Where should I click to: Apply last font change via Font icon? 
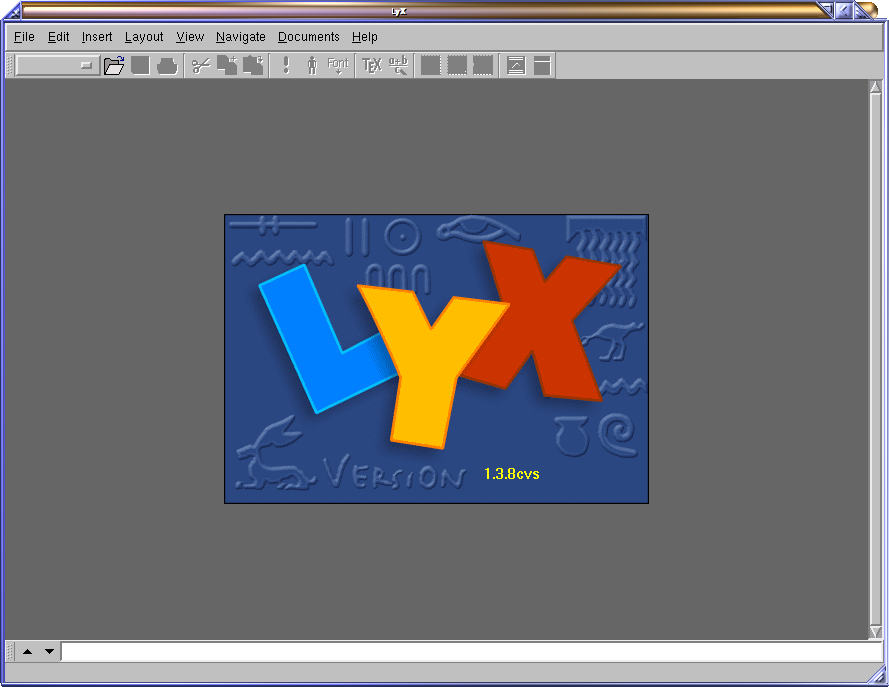[338, 66]
